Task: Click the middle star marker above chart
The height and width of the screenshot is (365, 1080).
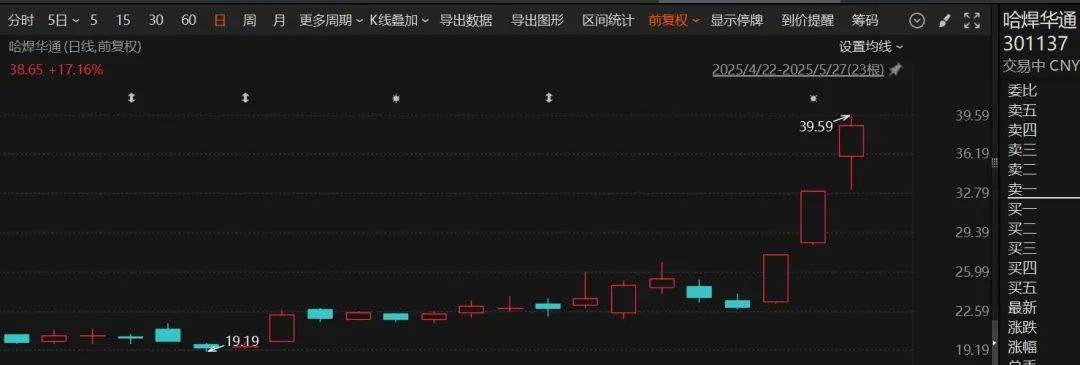Action: (x=395, y=98)
